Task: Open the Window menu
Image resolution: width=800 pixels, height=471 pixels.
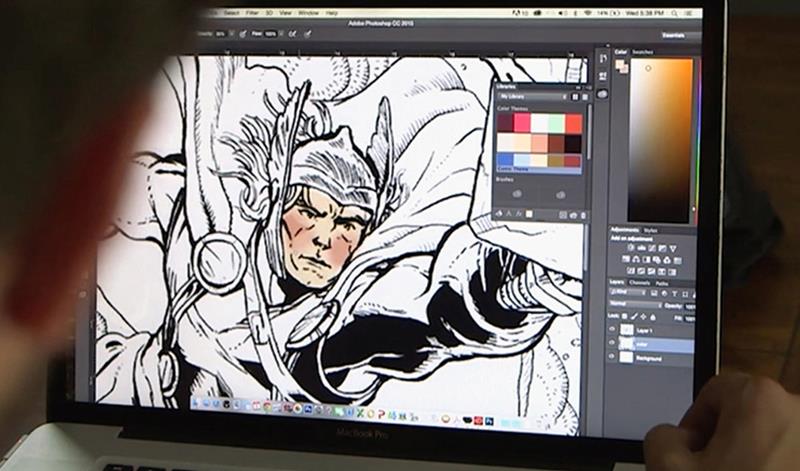Action: pos(308,13)
